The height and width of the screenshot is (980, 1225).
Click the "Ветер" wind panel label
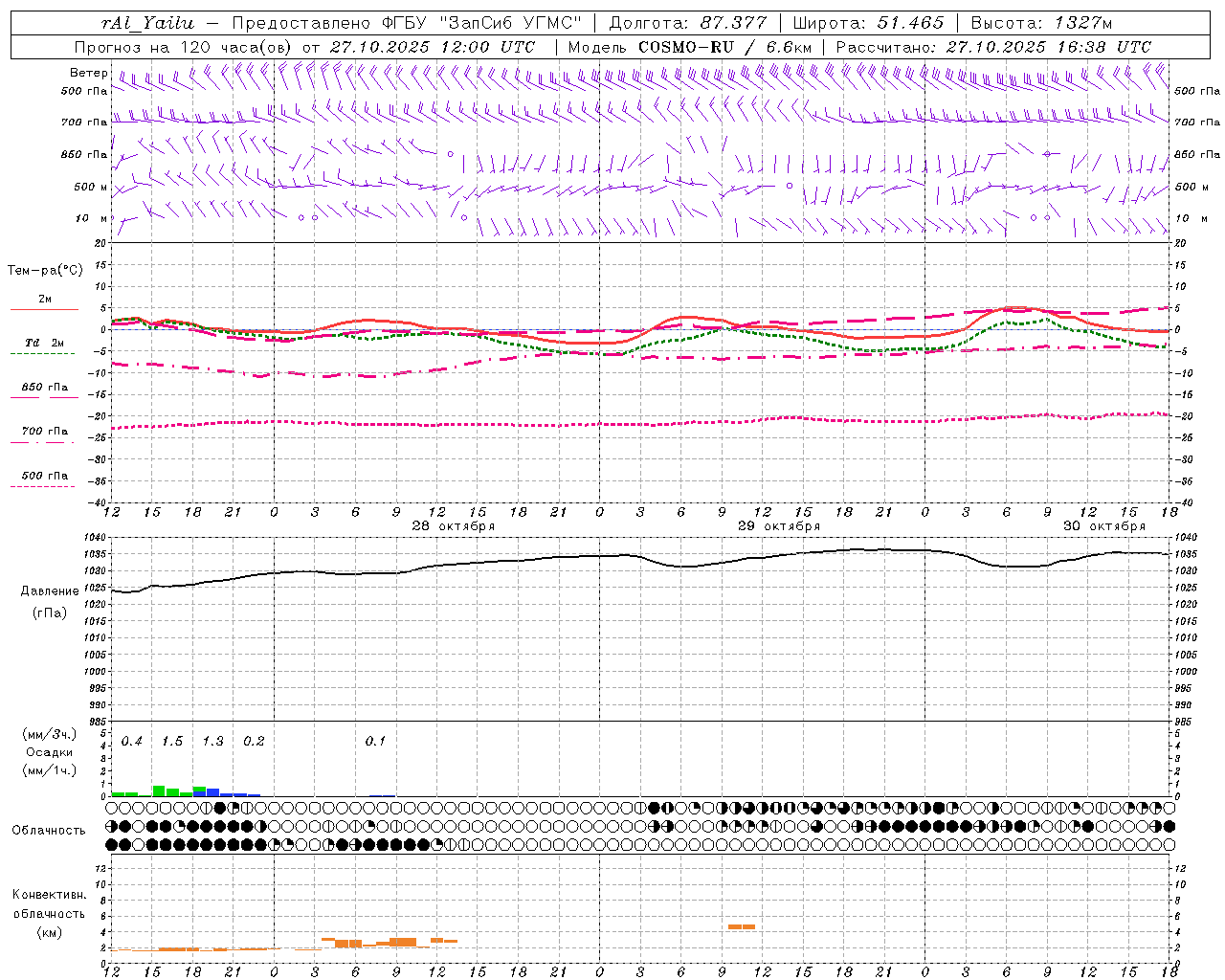(88, 73)
